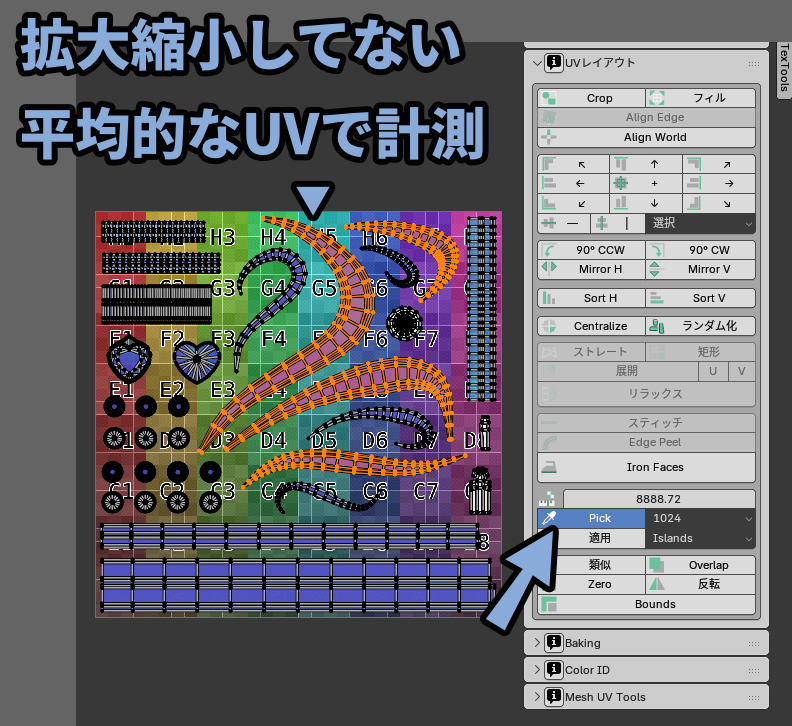Screen dimensions: 792x726
Task: Click Mirror V button
Action: point(701,269)
